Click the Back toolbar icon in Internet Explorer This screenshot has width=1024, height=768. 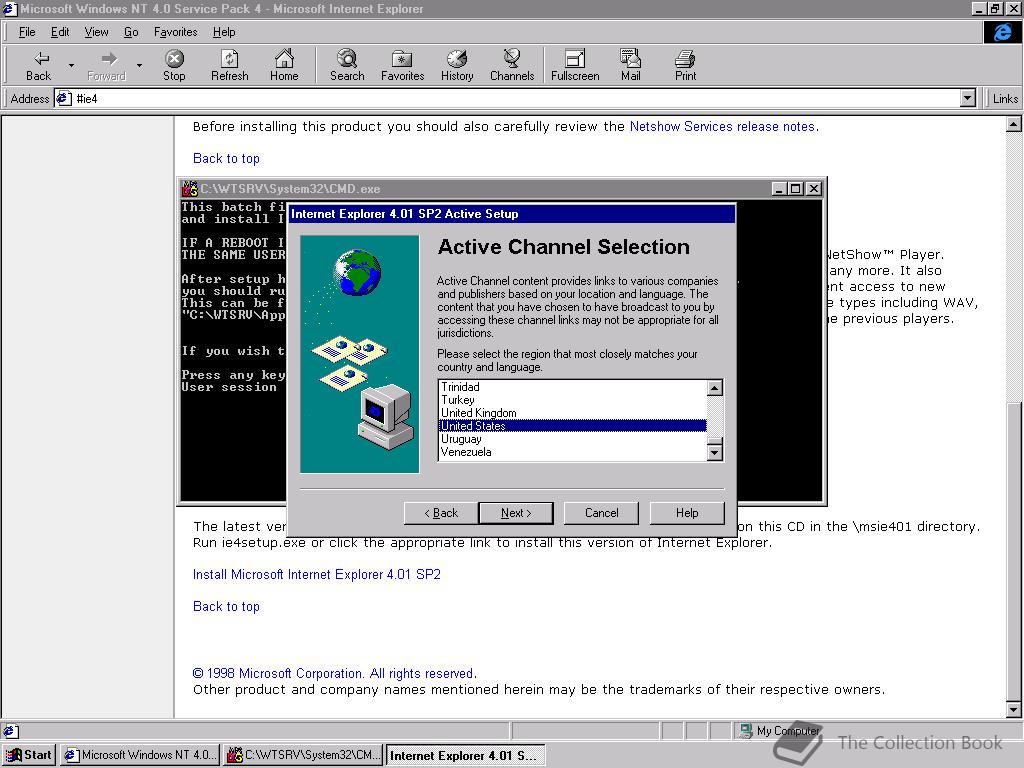coord(41,66)
